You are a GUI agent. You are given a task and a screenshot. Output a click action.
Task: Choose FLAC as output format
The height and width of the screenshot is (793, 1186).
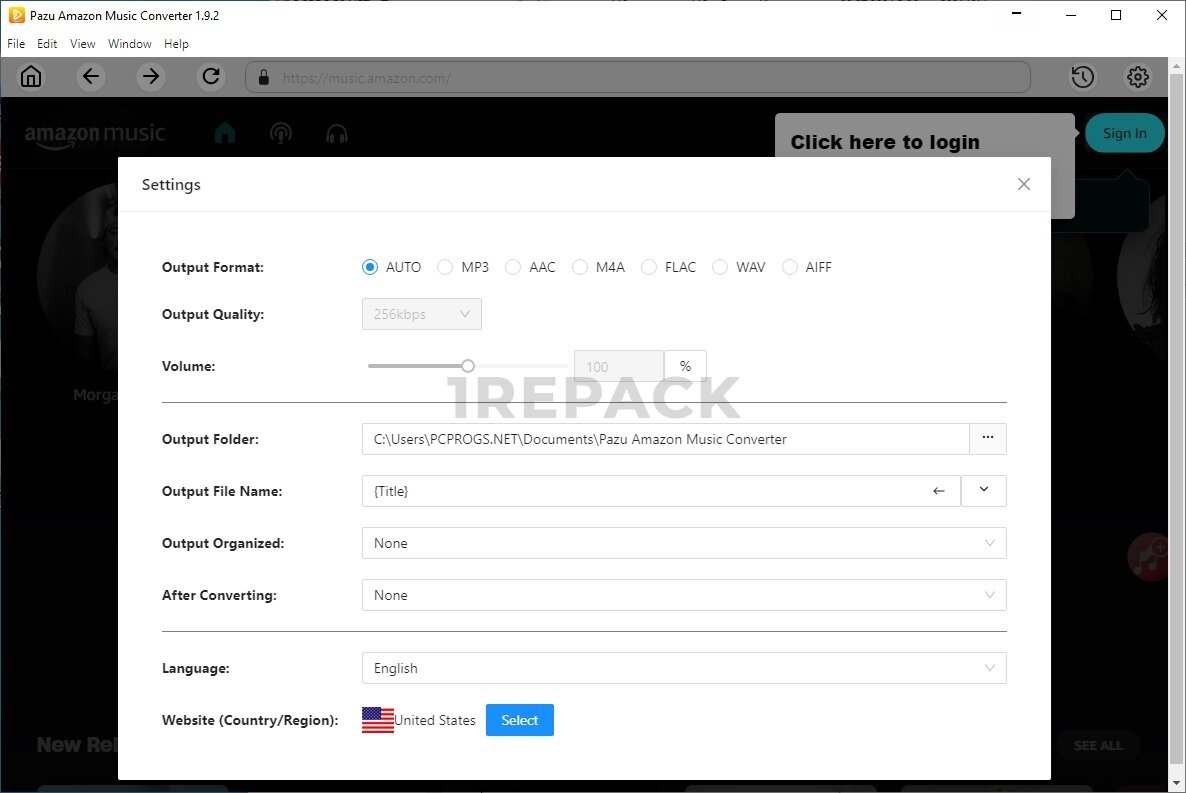pos(649,267)
